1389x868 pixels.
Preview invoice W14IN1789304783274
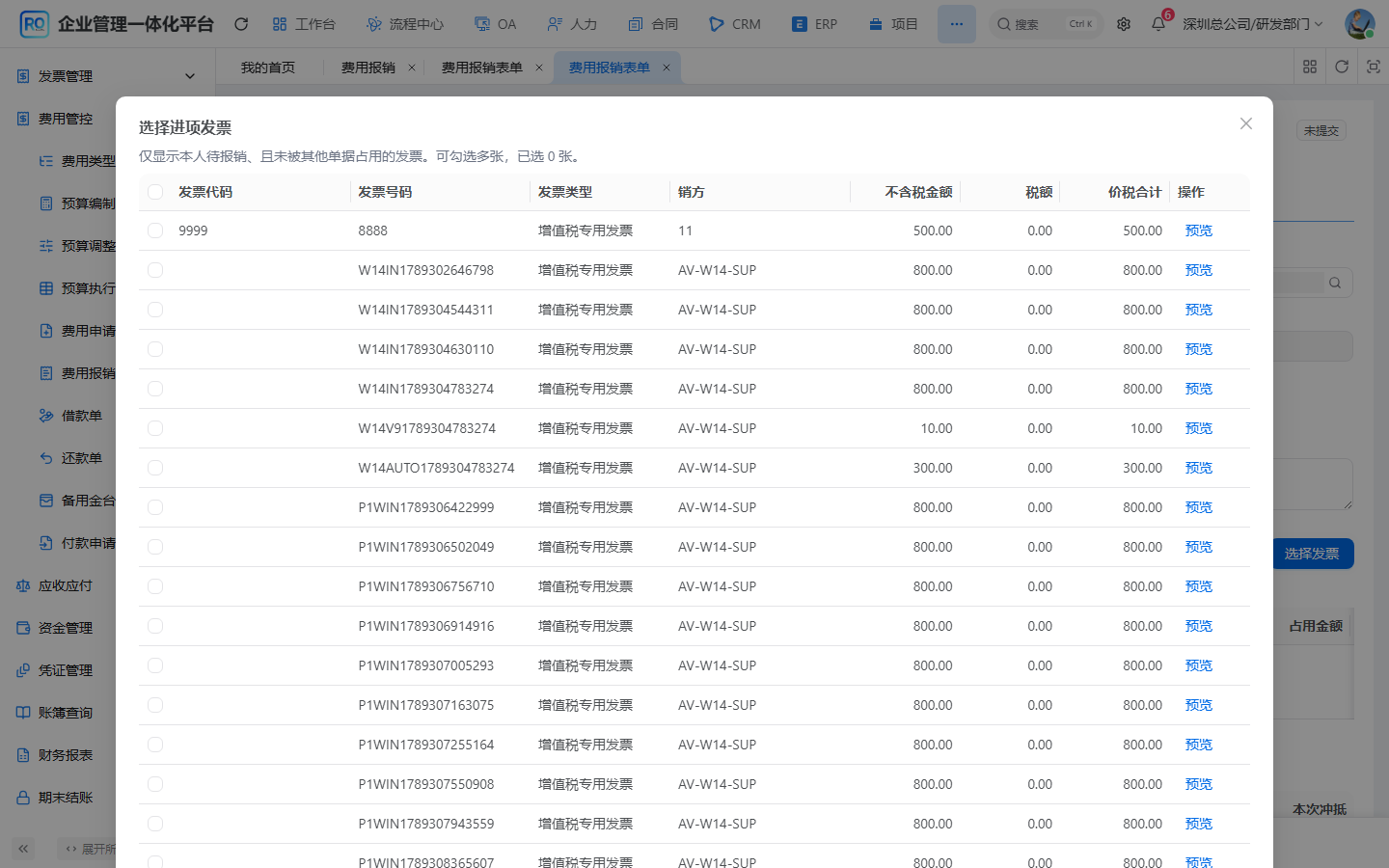point(1199,389)
